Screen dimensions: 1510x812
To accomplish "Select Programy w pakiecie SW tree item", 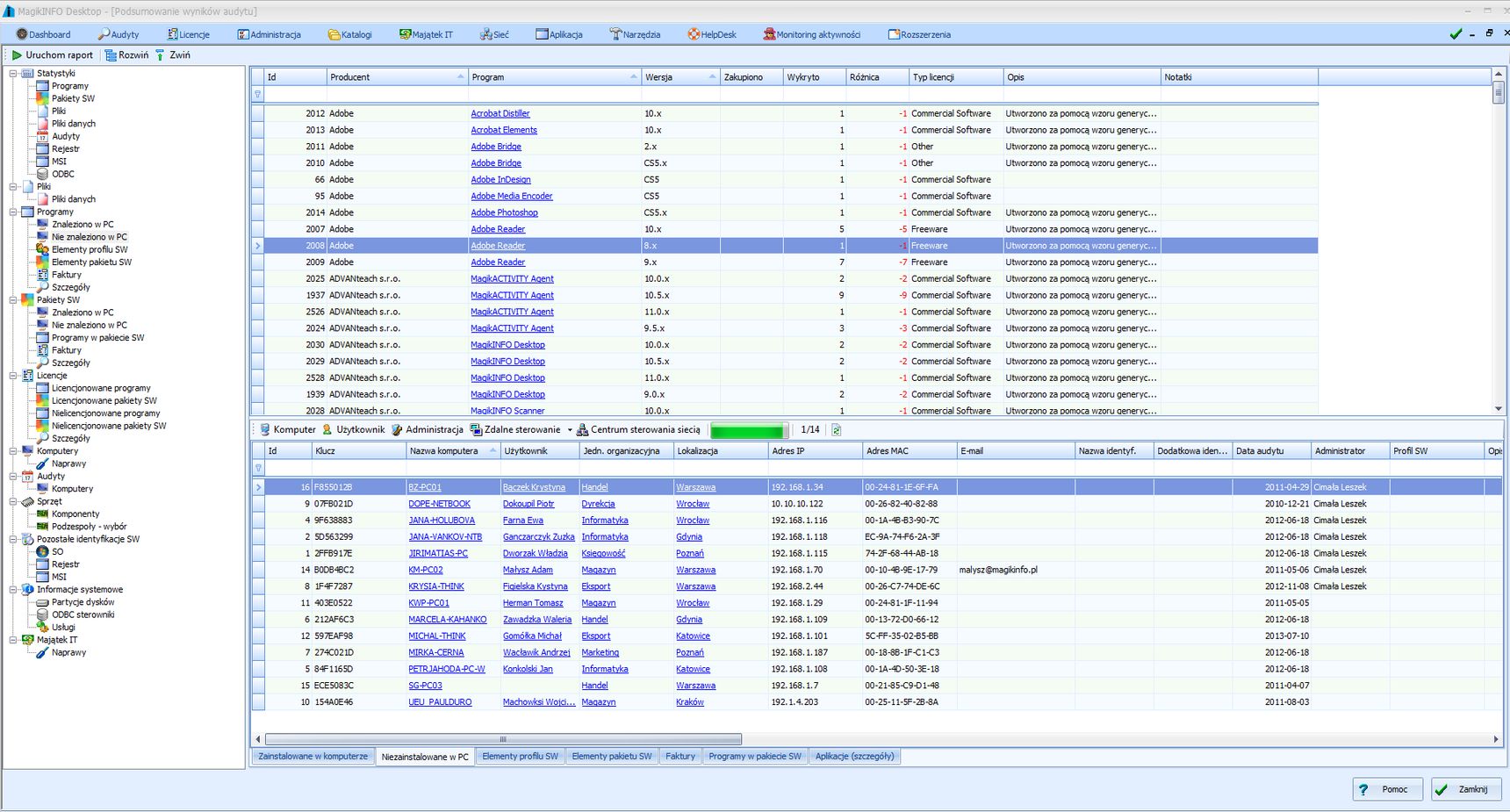I will click(x=97, y=337).
